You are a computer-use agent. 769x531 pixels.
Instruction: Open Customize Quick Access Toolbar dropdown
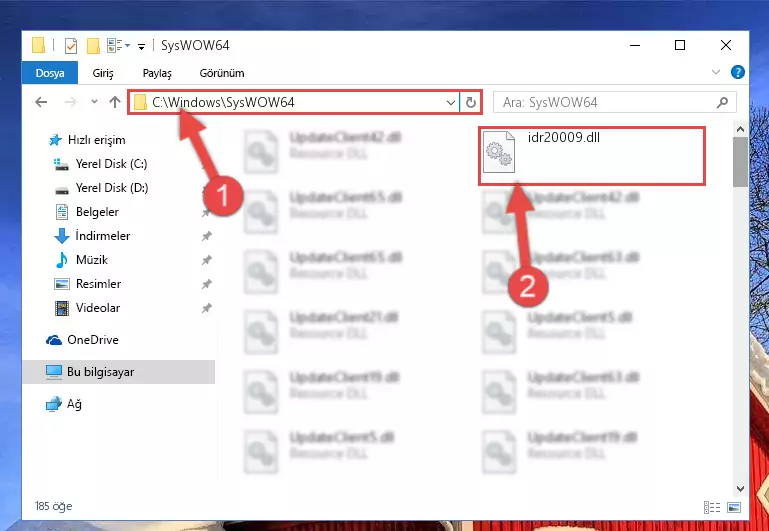pos(141,46)
